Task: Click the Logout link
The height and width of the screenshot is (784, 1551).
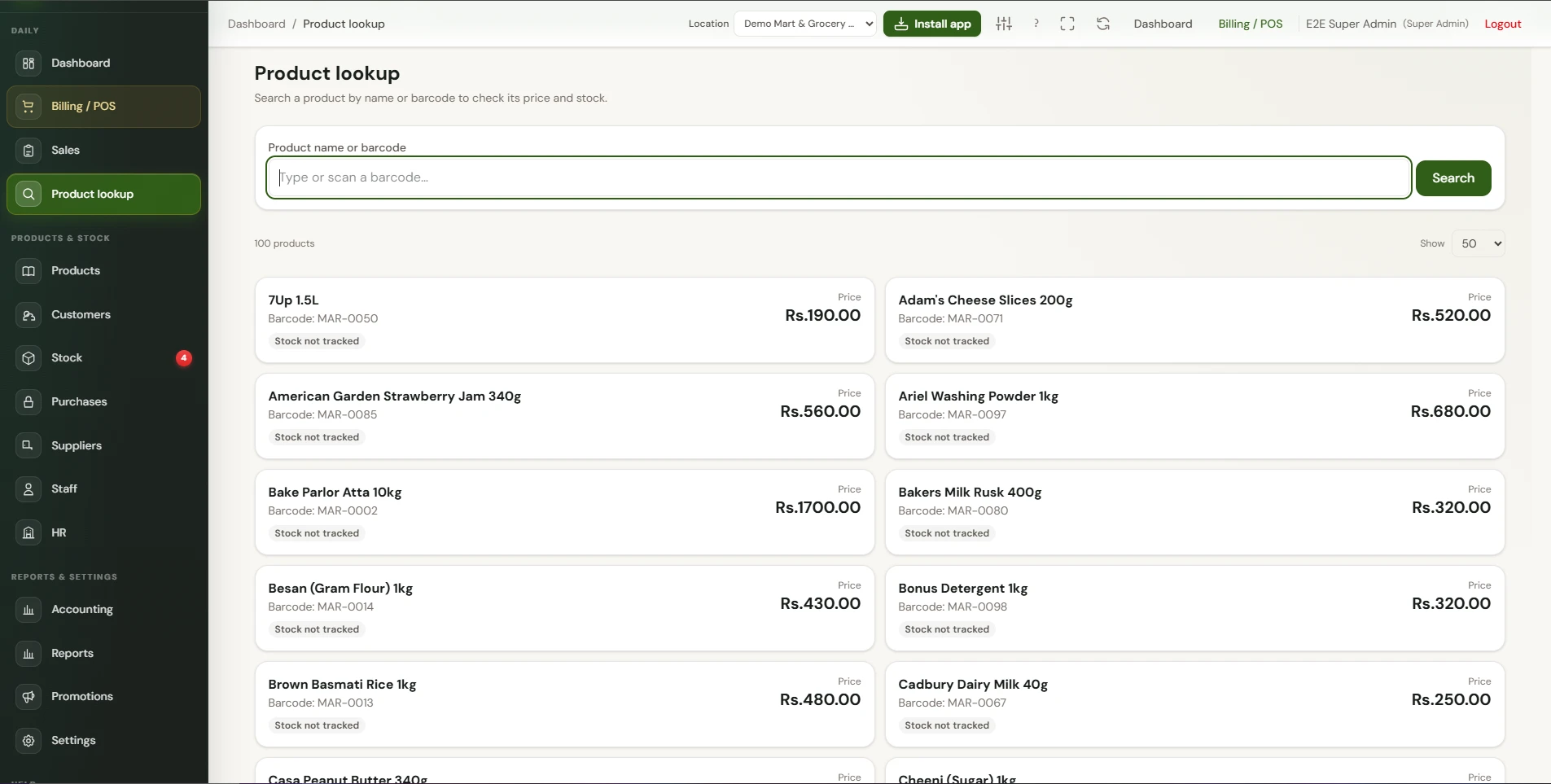Action: [x=1503, y=24]
